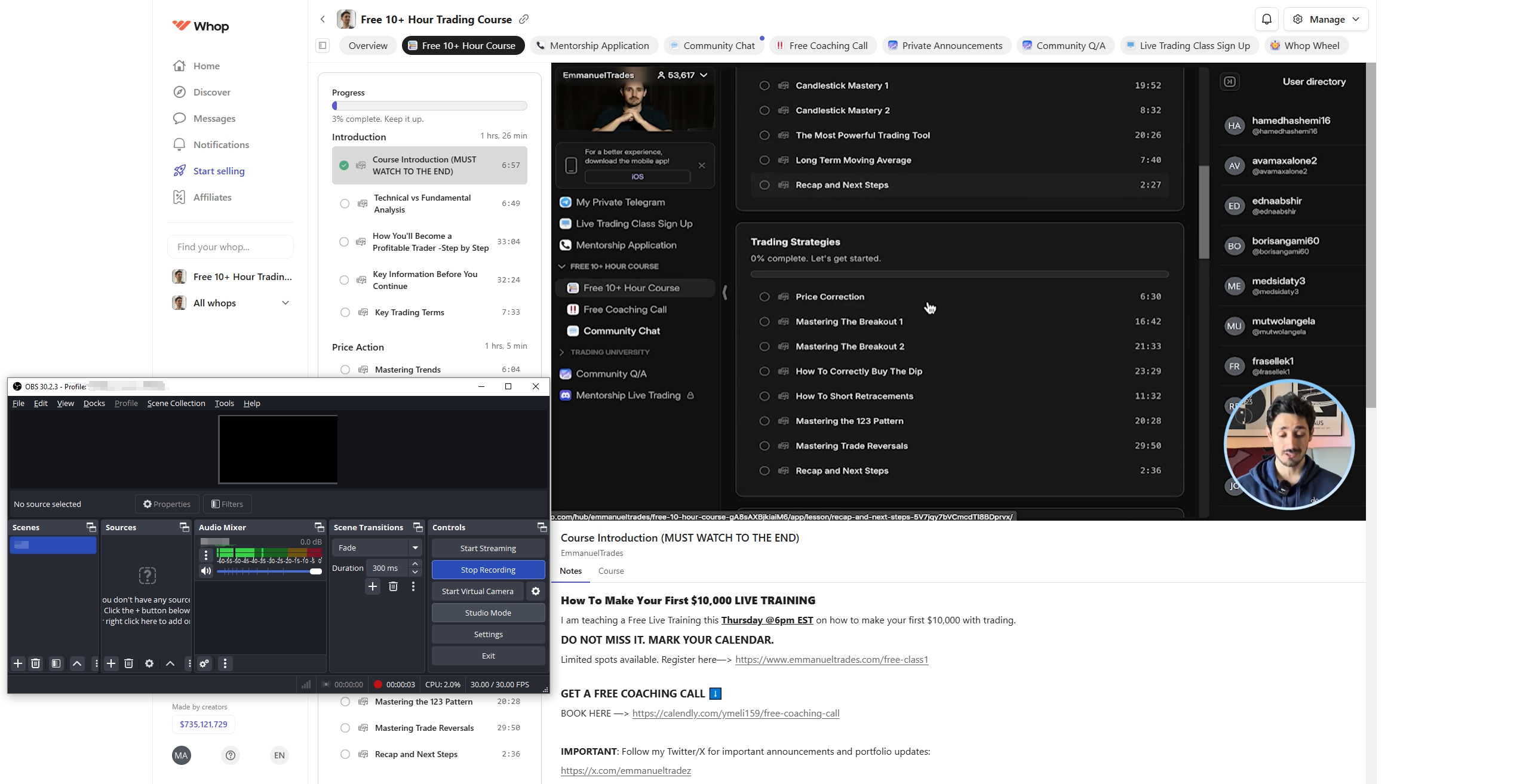This screenshot has height=784, width=1529.
Task: Click Start Streaming in OBS
Action: pyautogui.click(x=488, y=548)
